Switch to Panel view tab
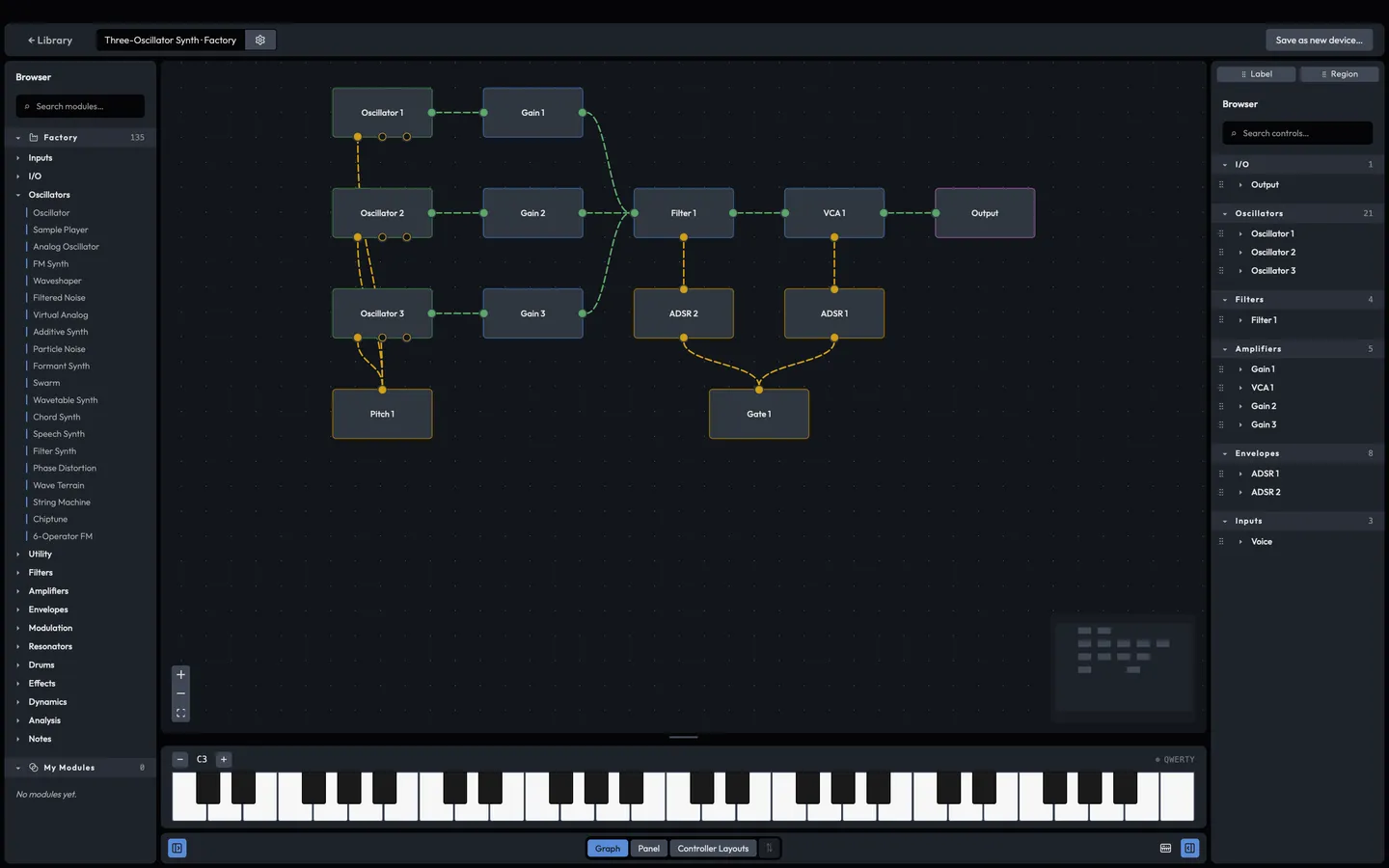The height and width of the screenshot is (868, 1389). click(649, 849)
